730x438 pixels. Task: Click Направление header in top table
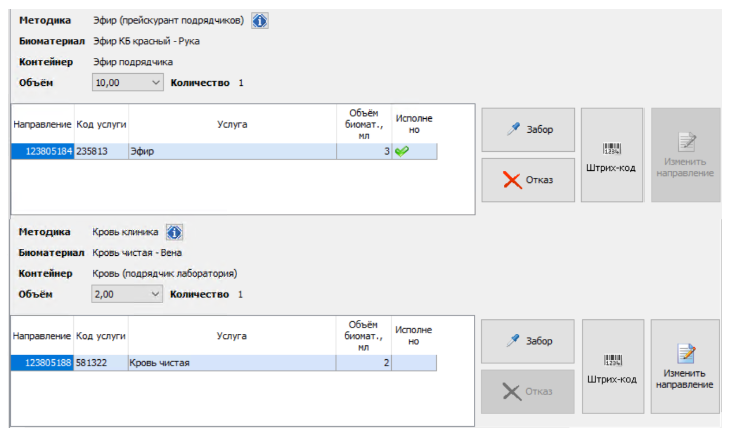[x=42, y=124]
